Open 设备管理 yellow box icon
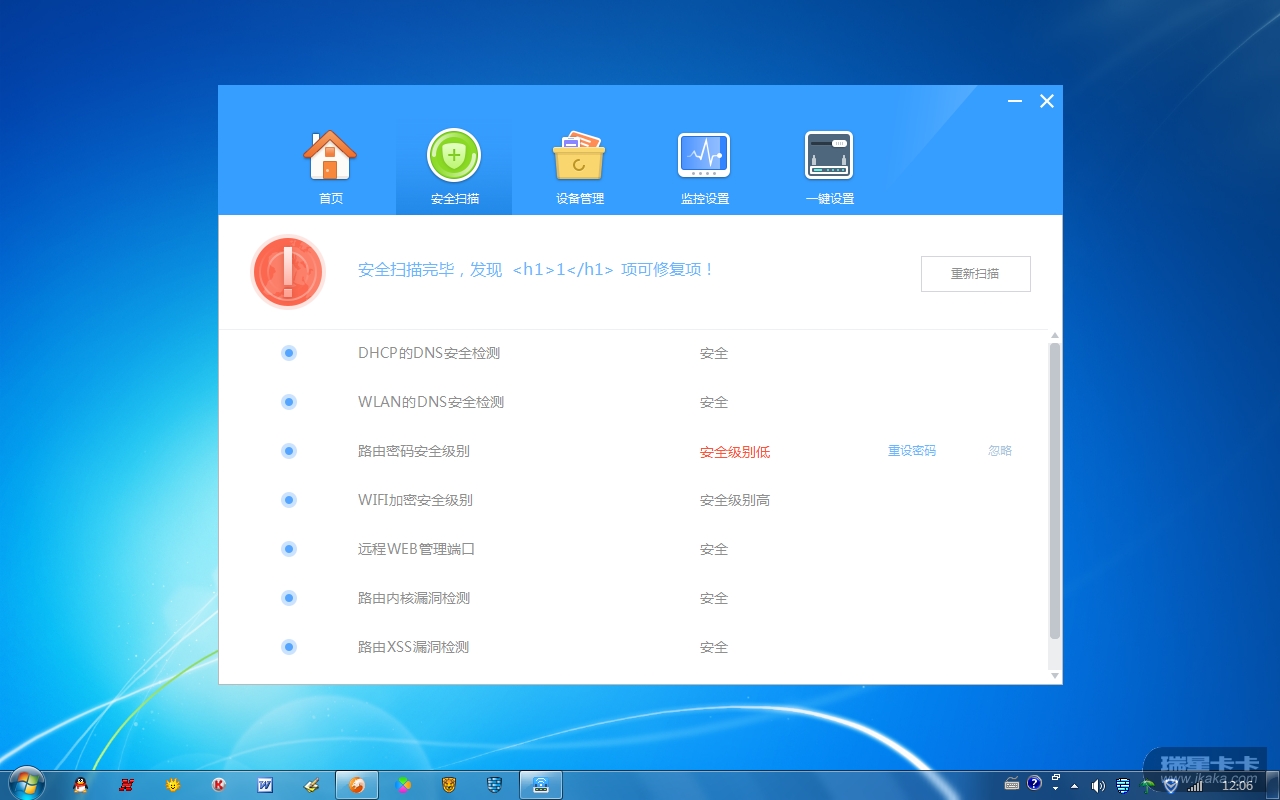The height and width of the screenshot is (800, 1280). point(579,158)
